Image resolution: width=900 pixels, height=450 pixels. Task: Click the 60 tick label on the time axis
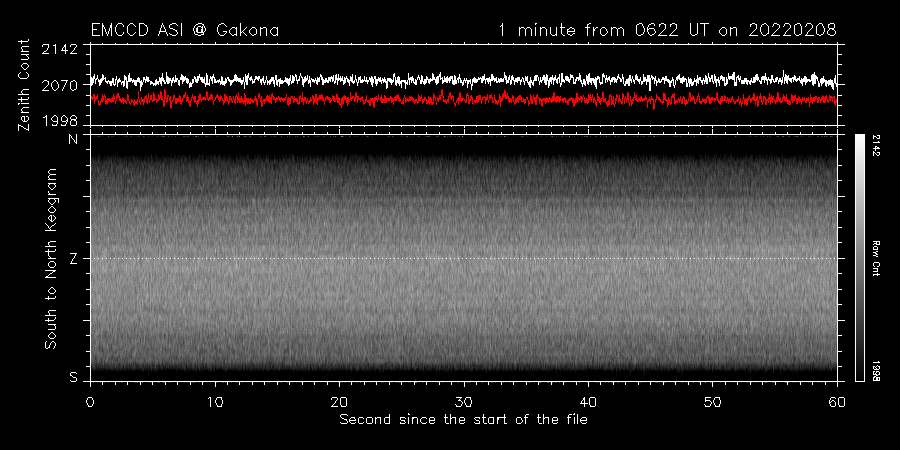click(x=837, y=401)
